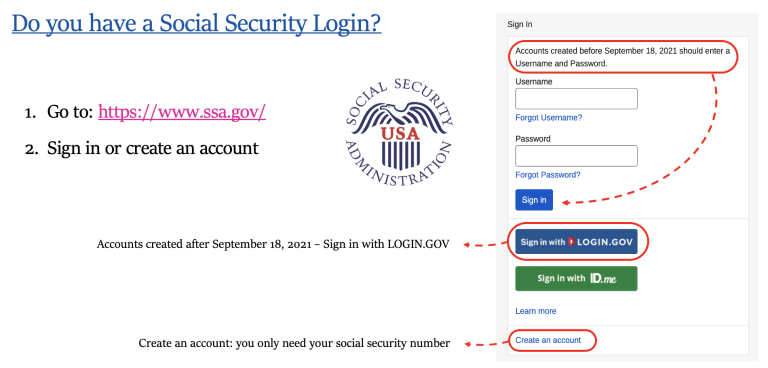Open the Learn more link
768x368 pixels.
(x=535, y=311)
